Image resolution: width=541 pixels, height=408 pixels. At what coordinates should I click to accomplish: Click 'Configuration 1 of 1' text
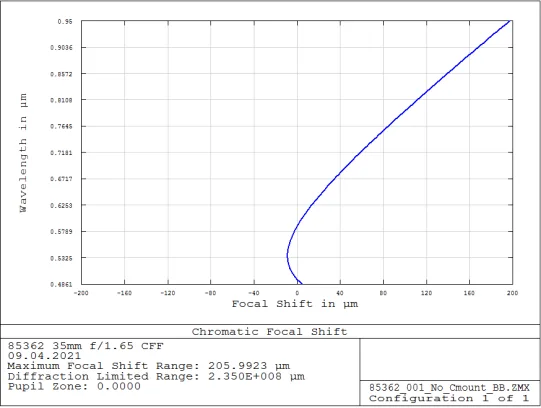(x=449, y=398)
